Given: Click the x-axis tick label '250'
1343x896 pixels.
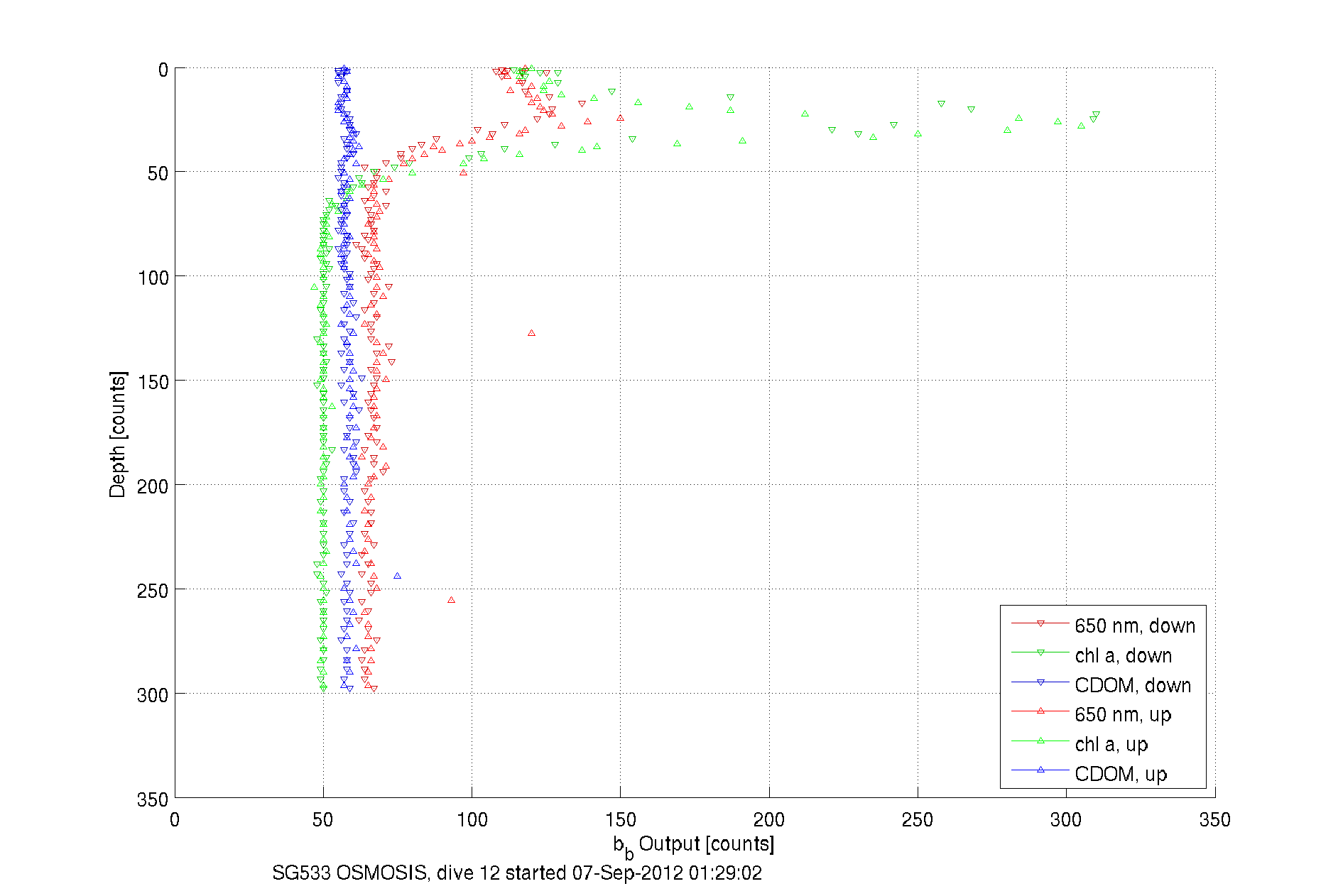Looking at the screenshot, I should pyautogui.click(x=918, y=820).
